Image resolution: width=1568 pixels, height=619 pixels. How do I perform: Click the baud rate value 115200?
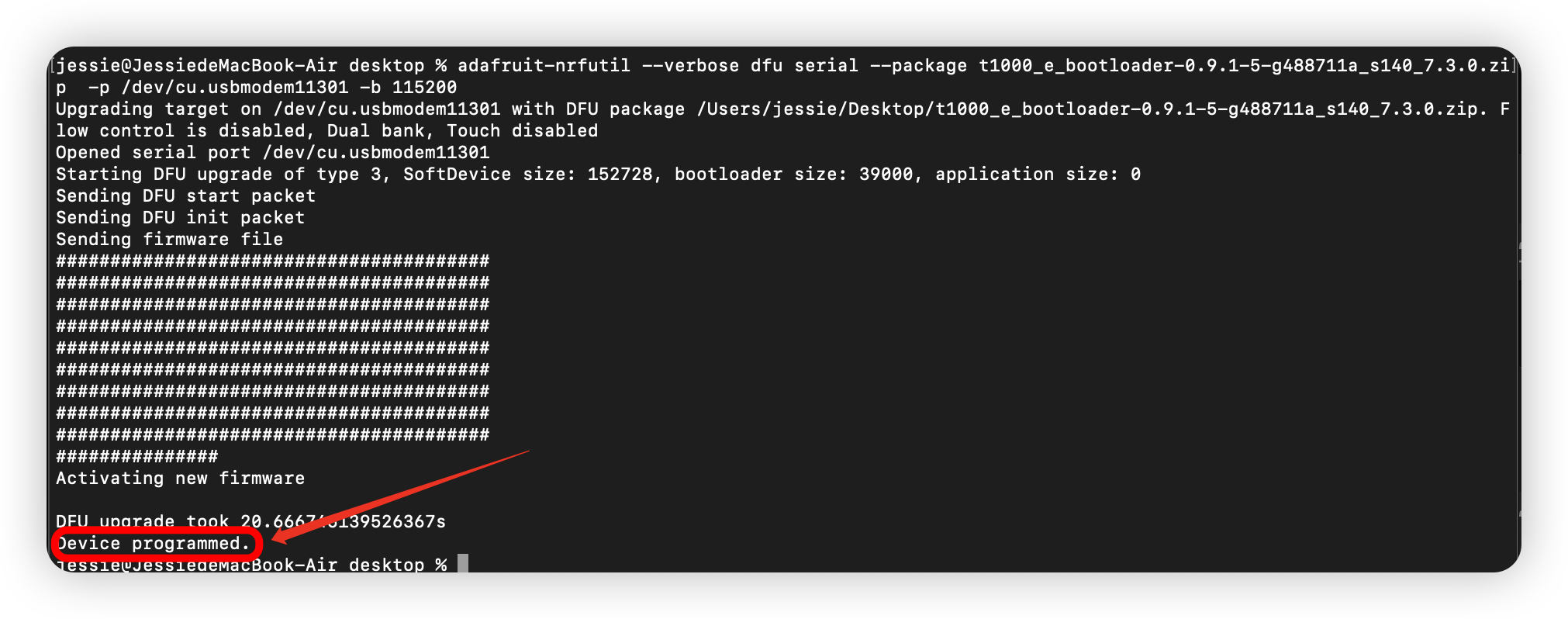coord(424,87)
